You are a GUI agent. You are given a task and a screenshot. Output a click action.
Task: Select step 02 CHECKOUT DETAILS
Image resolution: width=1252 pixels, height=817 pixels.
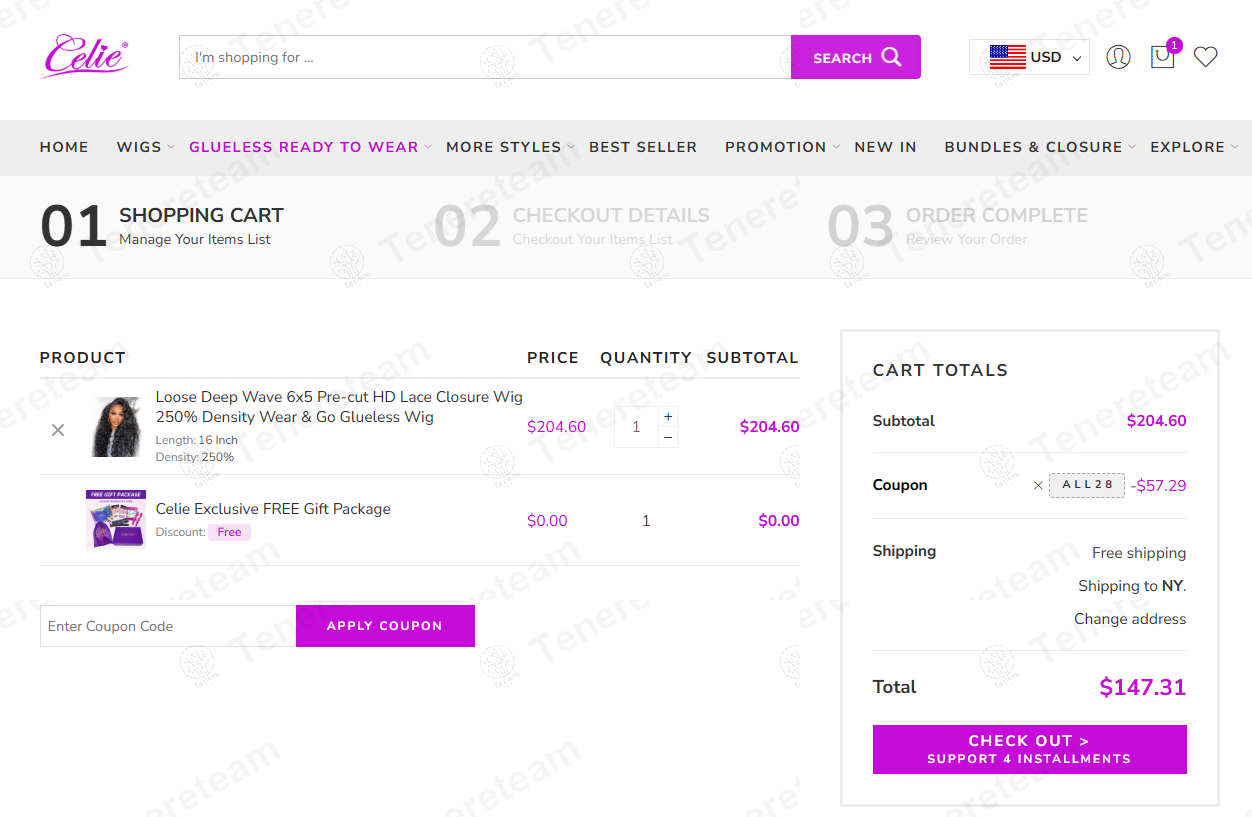point(572,226)
